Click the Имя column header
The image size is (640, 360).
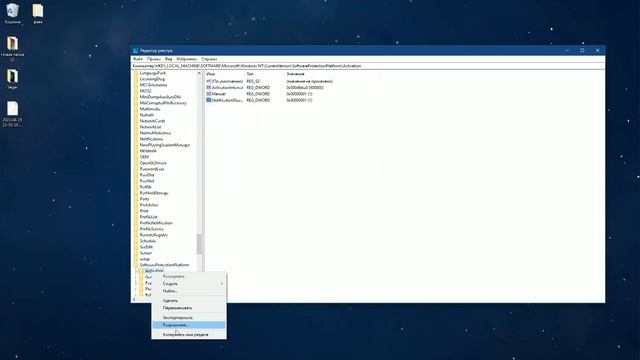224,74
